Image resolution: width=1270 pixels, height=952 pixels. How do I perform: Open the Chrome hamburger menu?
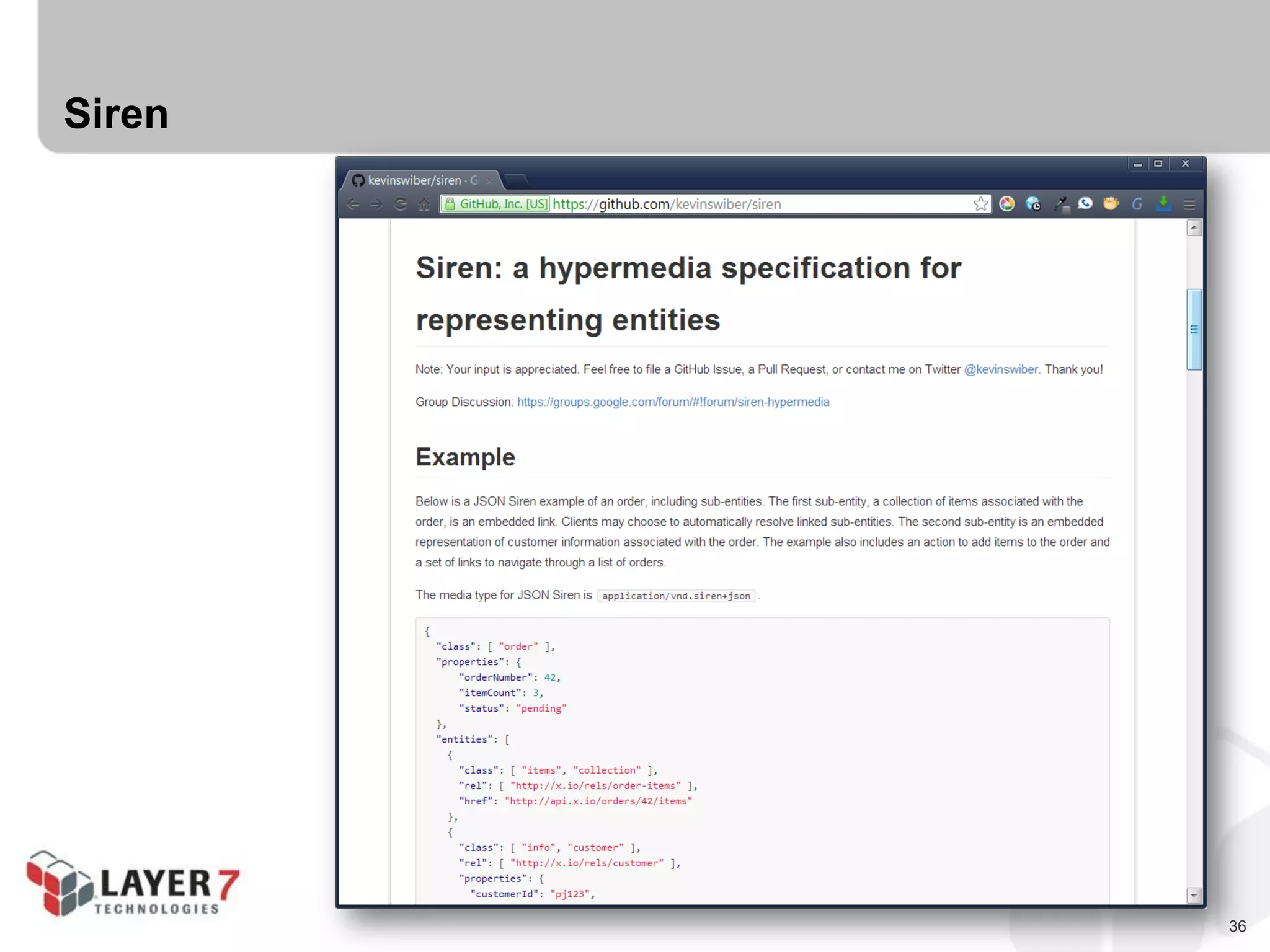(1189, 204)
